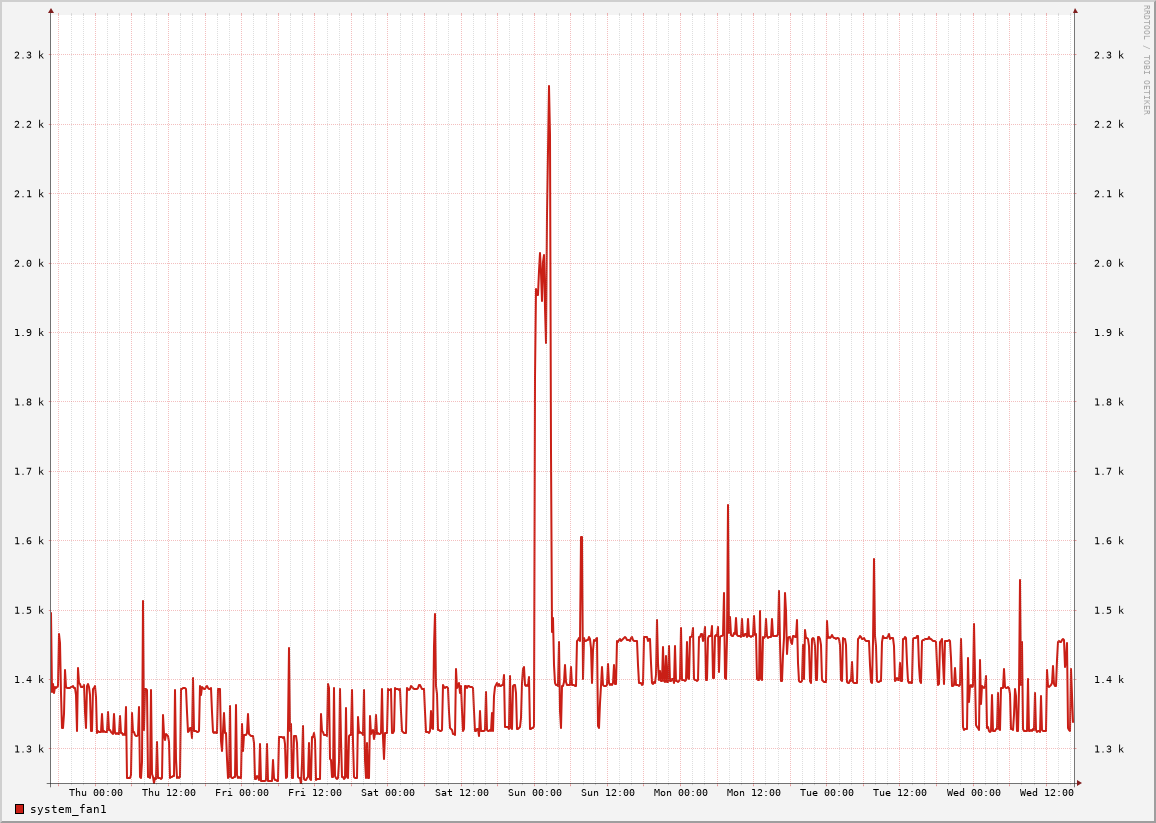
Task: Click the left axis 2.3 k label
Action: [29, 55]
